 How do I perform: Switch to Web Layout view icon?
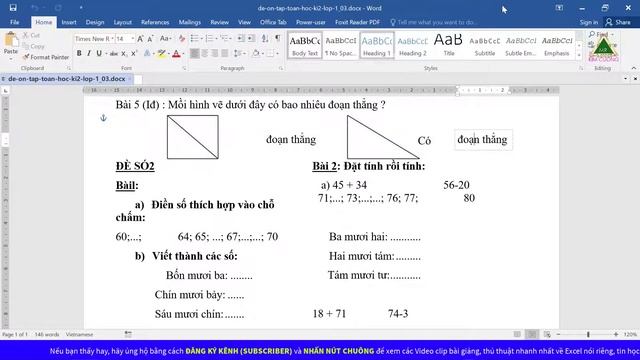coord(547,334)
